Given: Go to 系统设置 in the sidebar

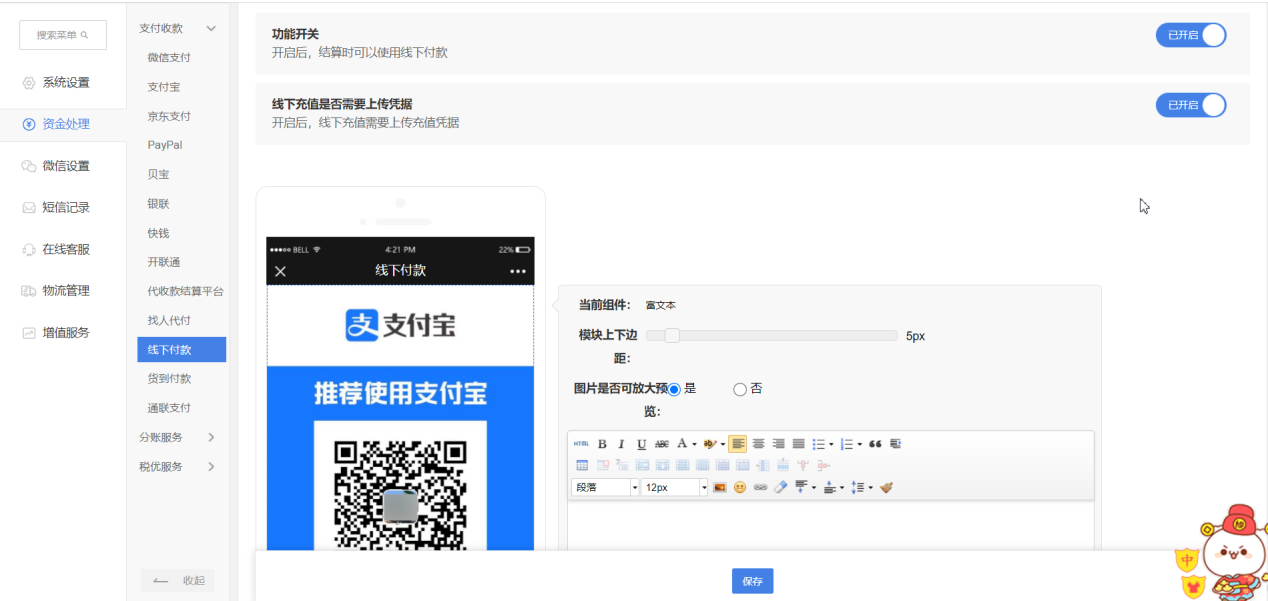Looking at the screenshot, I should pyautogui.click(x=65, y=82).
